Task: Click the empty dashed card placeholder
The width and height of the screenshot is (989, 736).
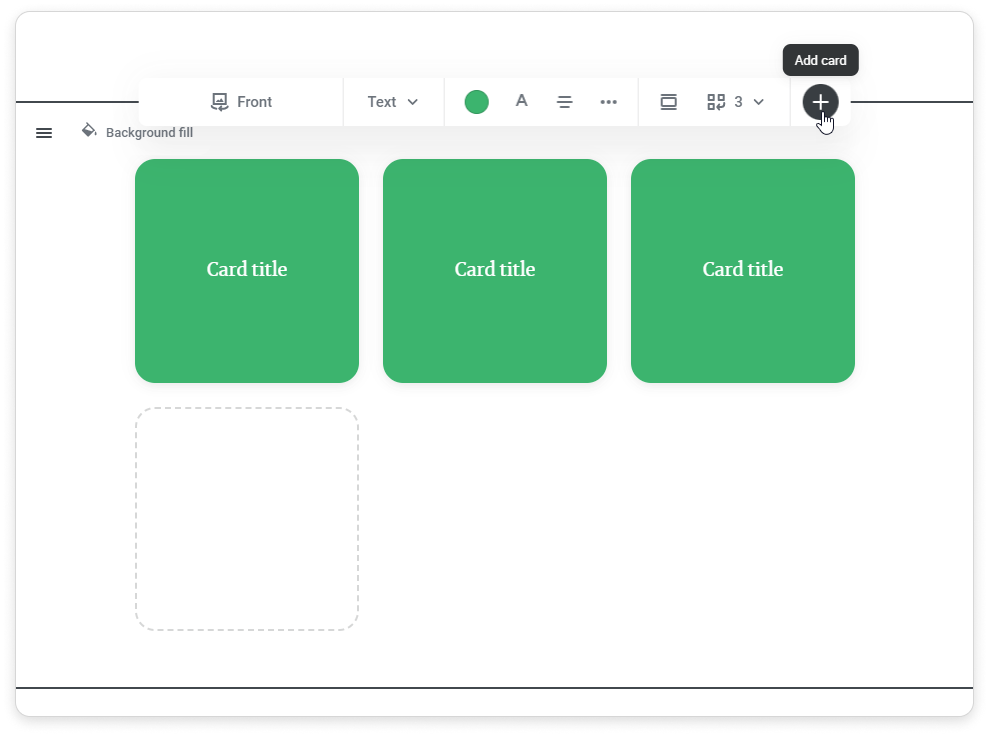Action: click(x=247, y=519)
